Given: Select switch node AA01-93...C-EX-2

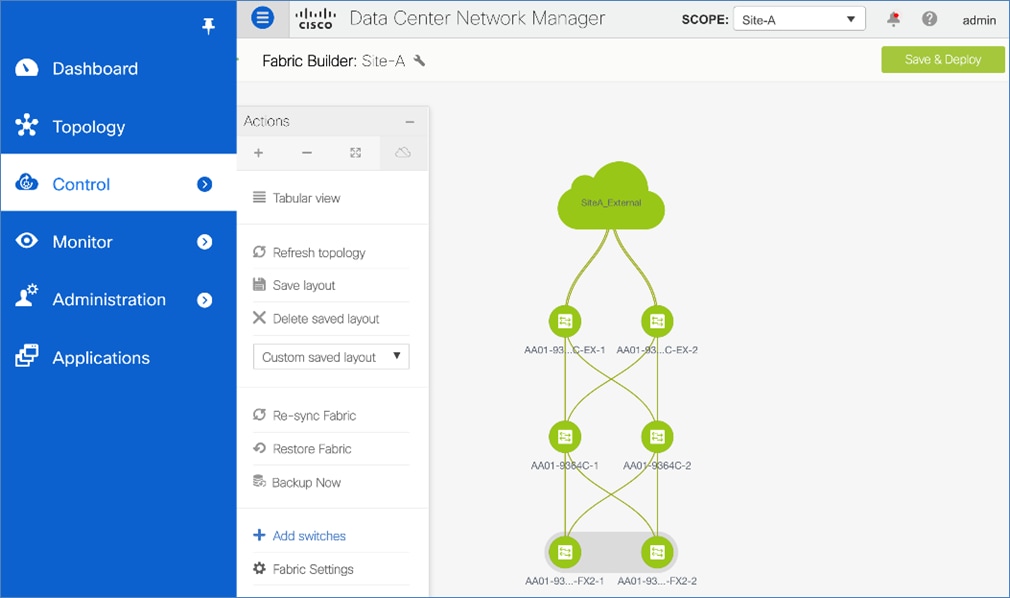Looking at the screenshot, I should tap(657, 321).
